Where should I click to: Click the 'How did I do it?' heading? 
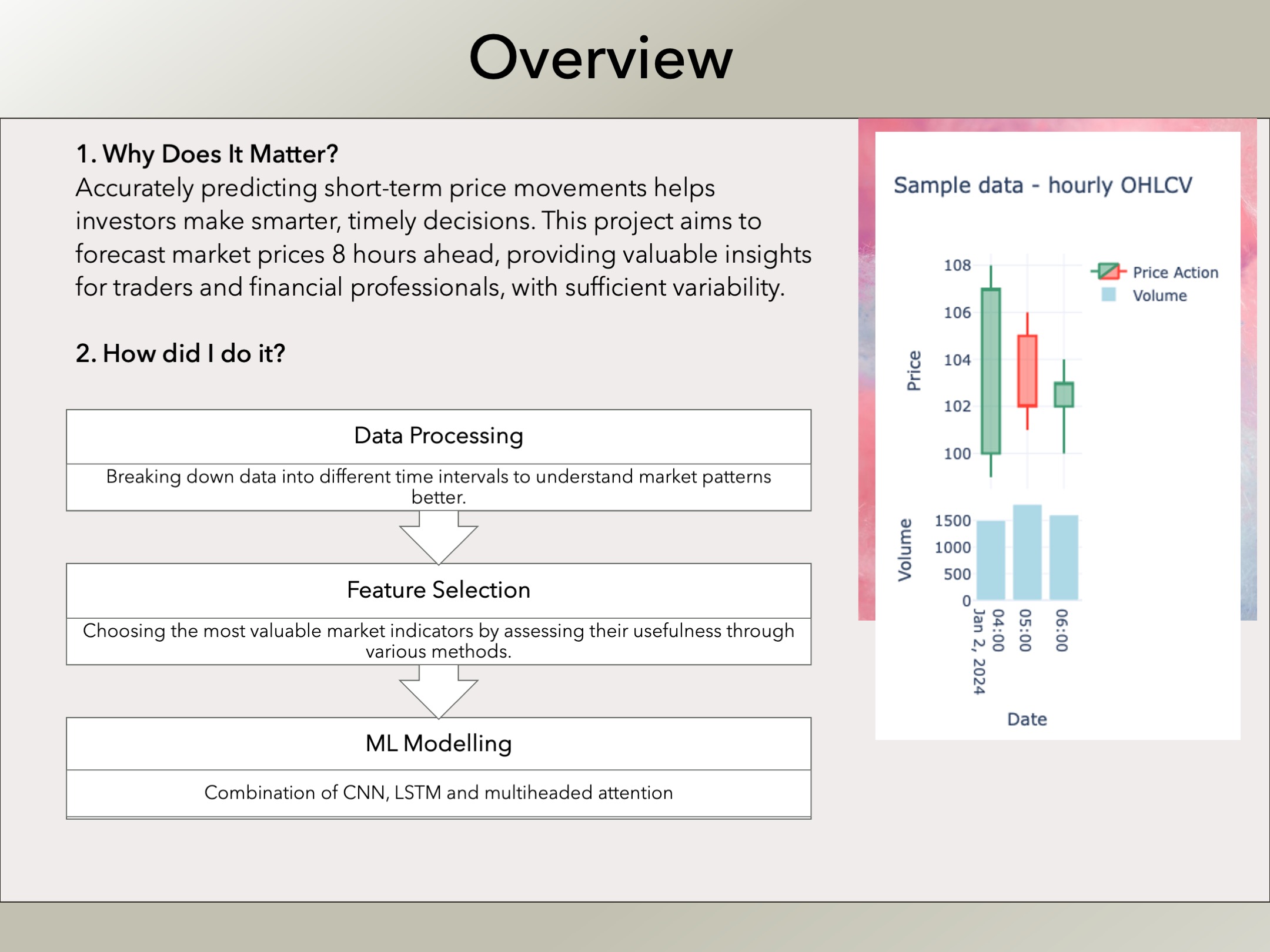click(x=181, y=353)
